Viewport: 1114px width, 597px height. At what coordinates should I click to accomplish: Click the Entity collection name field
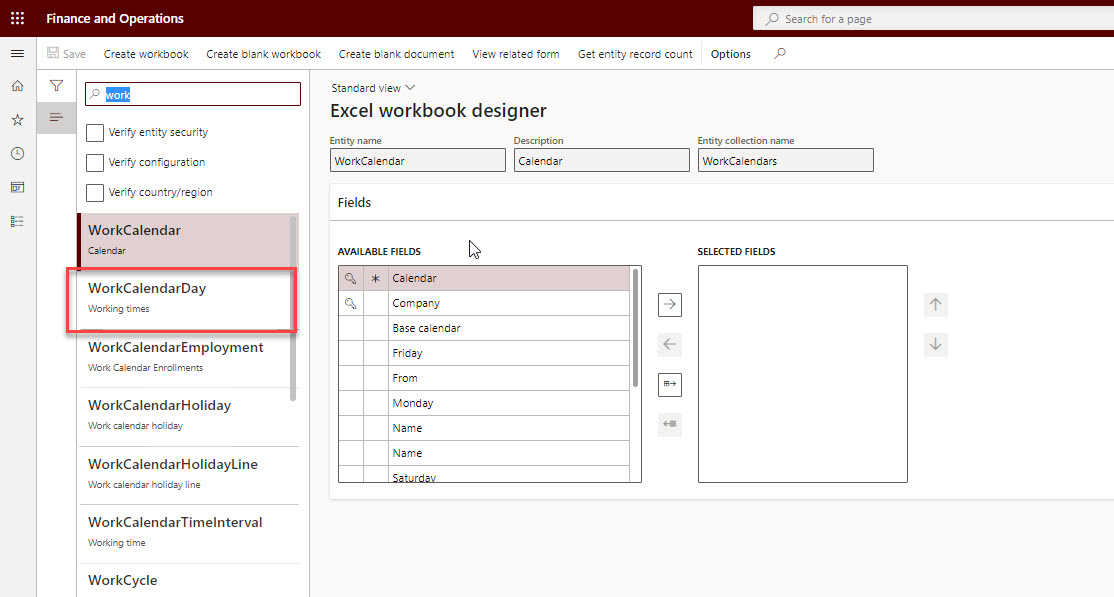[x=786, y=161]
